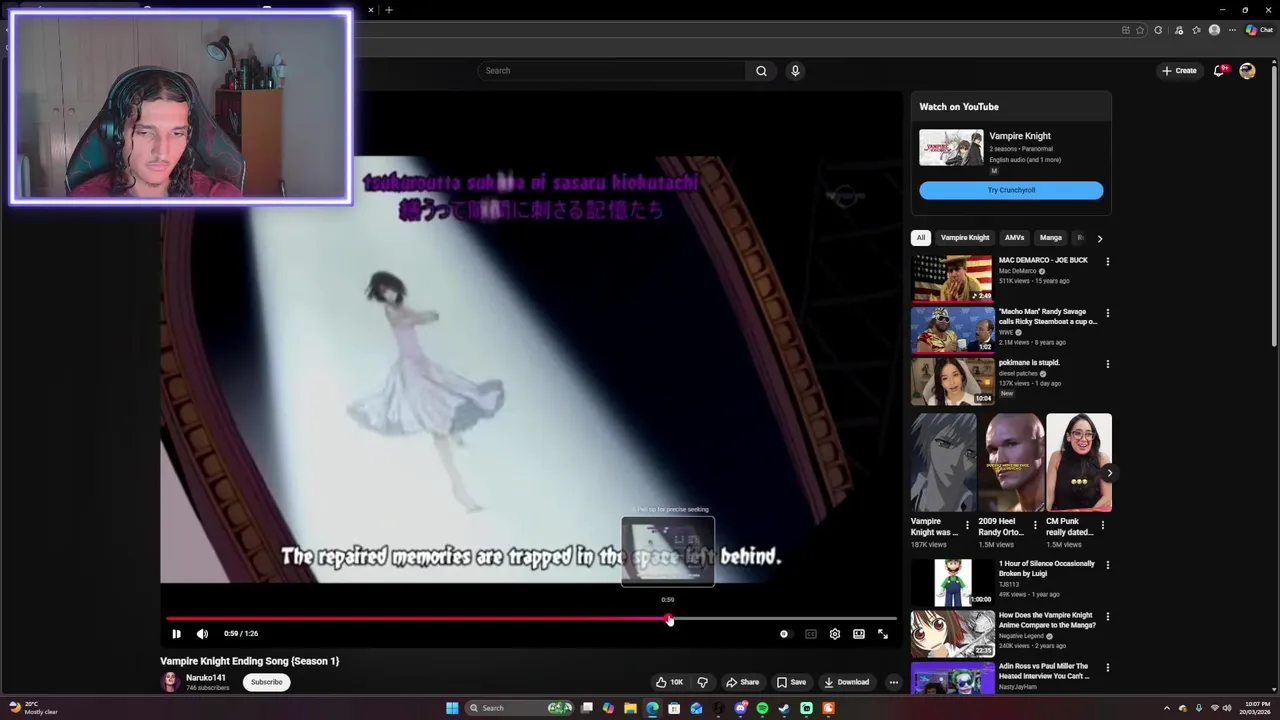Click the red scrubber handle on the progress bar

669,619
